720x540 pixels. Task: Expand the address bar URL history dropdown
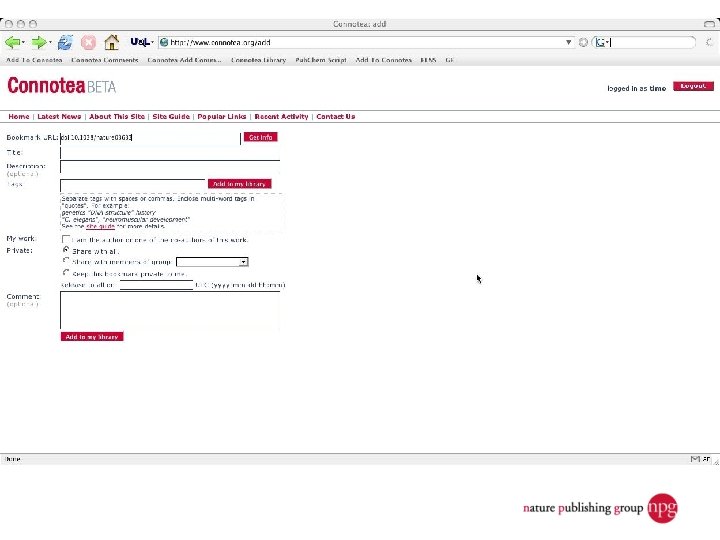(x=568, y=42)
